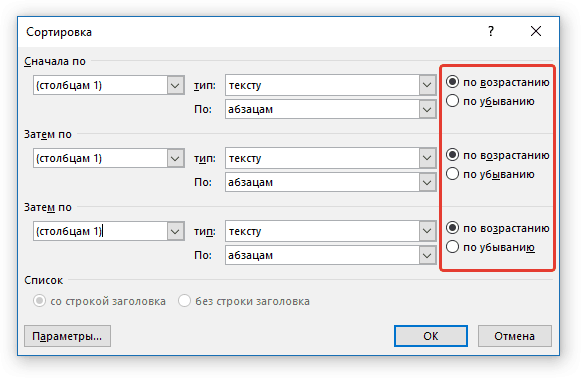This screenshot has width=581, height=378.
Task: Click the Параметры... button
Action: [67, 336]
